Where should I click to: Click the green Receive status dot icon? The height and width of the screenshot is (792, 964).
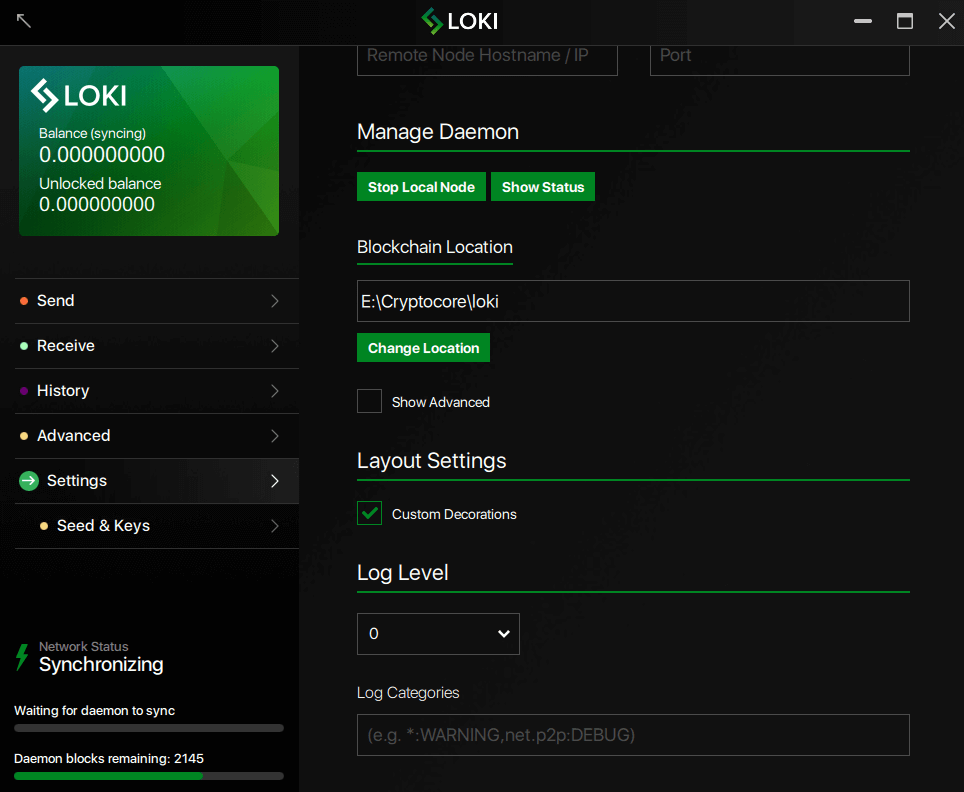click(24, 346)
